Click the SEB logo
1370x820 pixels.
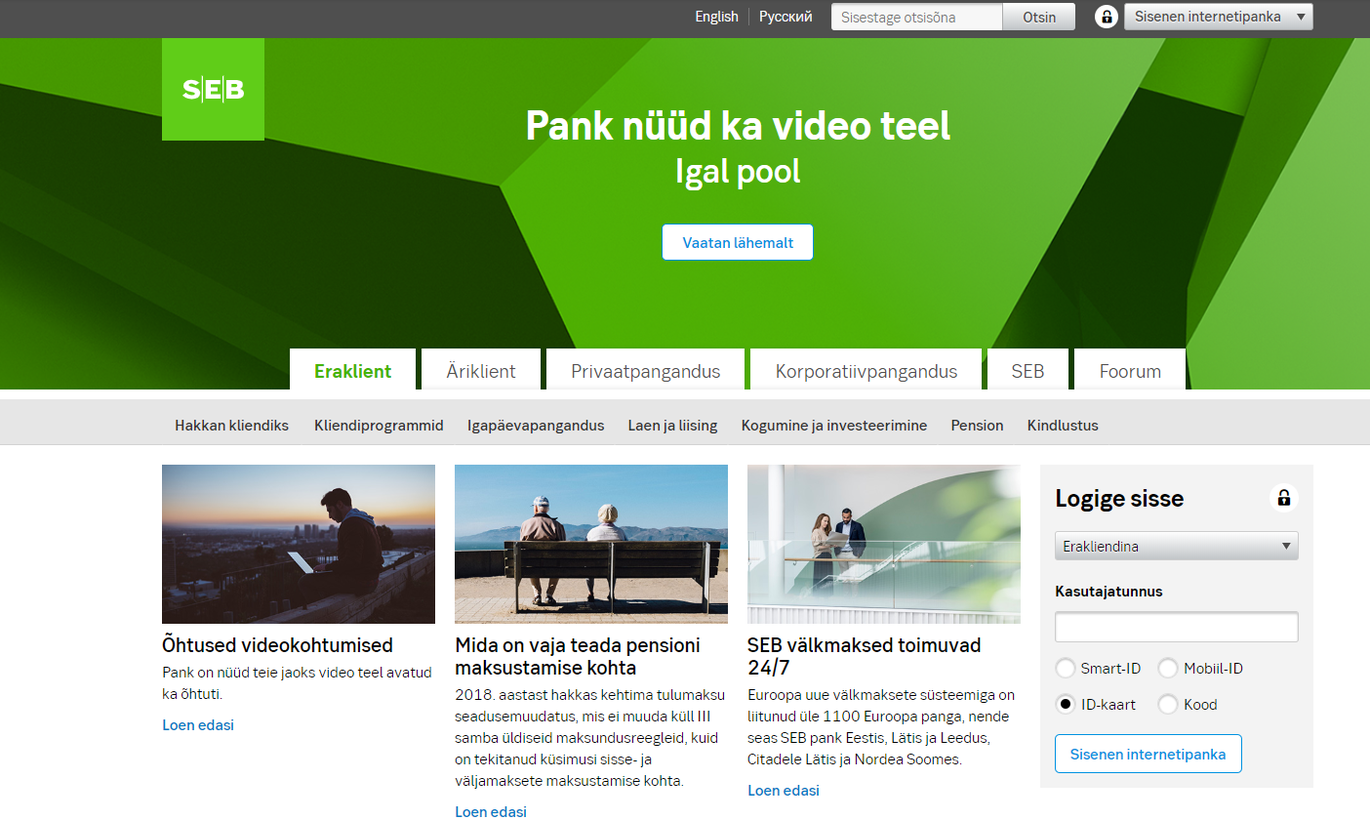(213, 89)
